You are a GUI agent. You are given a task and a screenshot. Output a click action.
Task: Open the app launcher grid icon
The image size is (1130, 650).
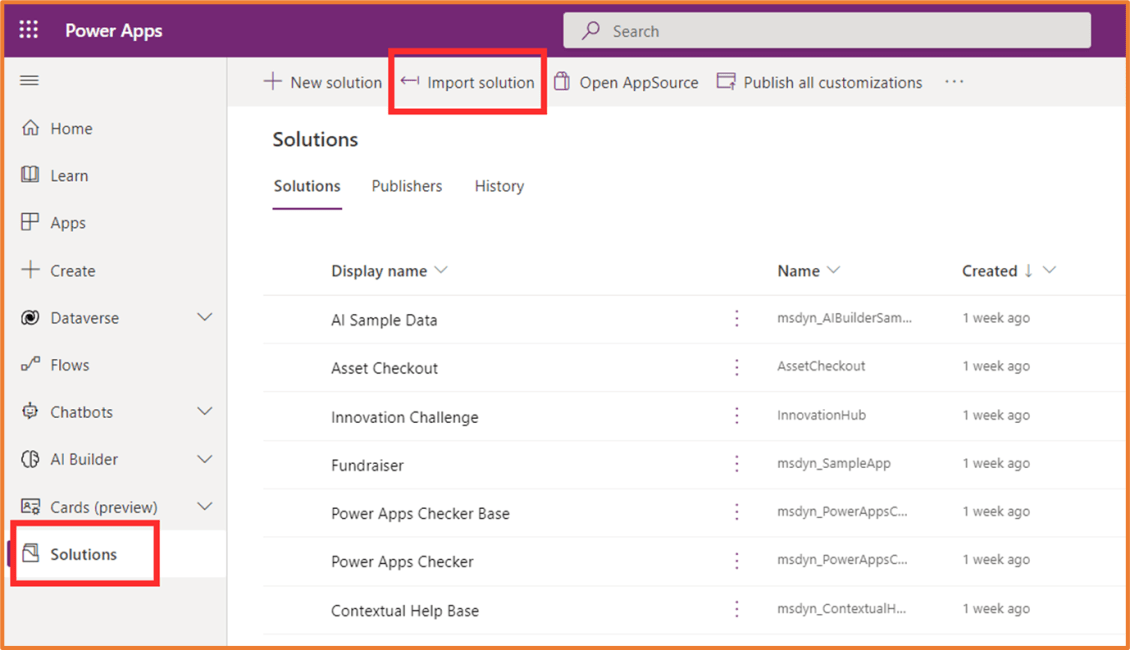tap(28, 29)
